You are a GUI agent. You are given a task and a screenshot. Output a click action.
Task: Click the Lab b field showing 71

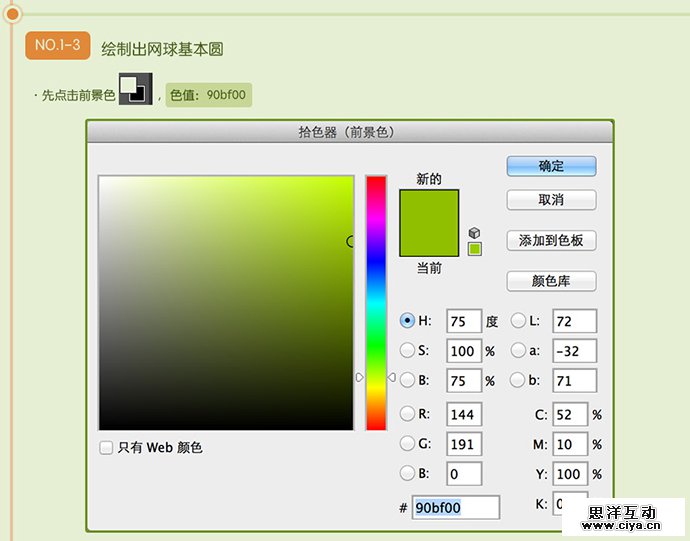[575, 380]
